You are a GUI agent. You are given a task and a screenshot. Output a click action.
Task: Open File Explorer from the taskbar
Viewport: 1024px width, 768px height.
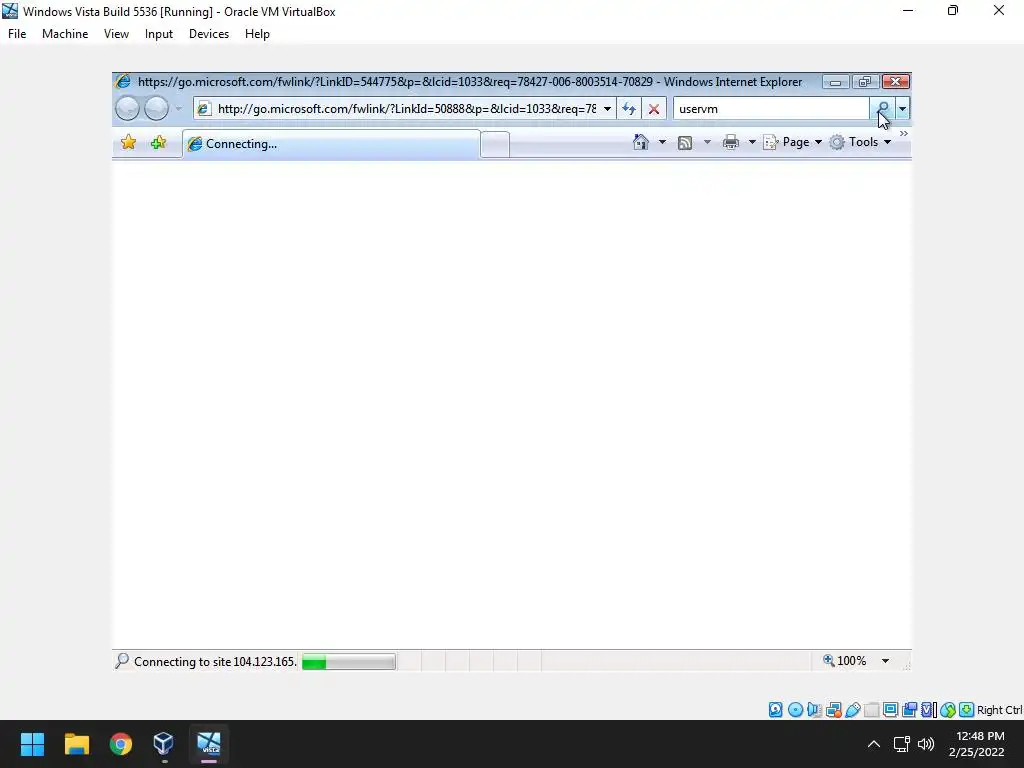(x=76, y=744)
